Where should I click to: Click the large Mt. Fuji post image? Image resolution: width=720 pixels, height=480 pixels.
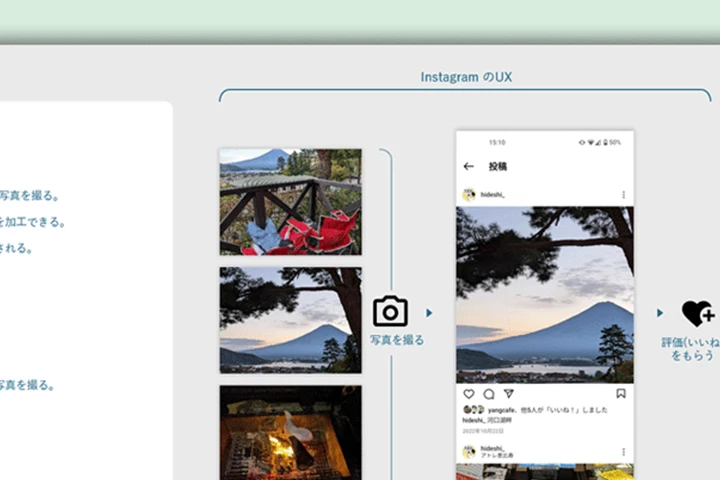pos(545,295)
